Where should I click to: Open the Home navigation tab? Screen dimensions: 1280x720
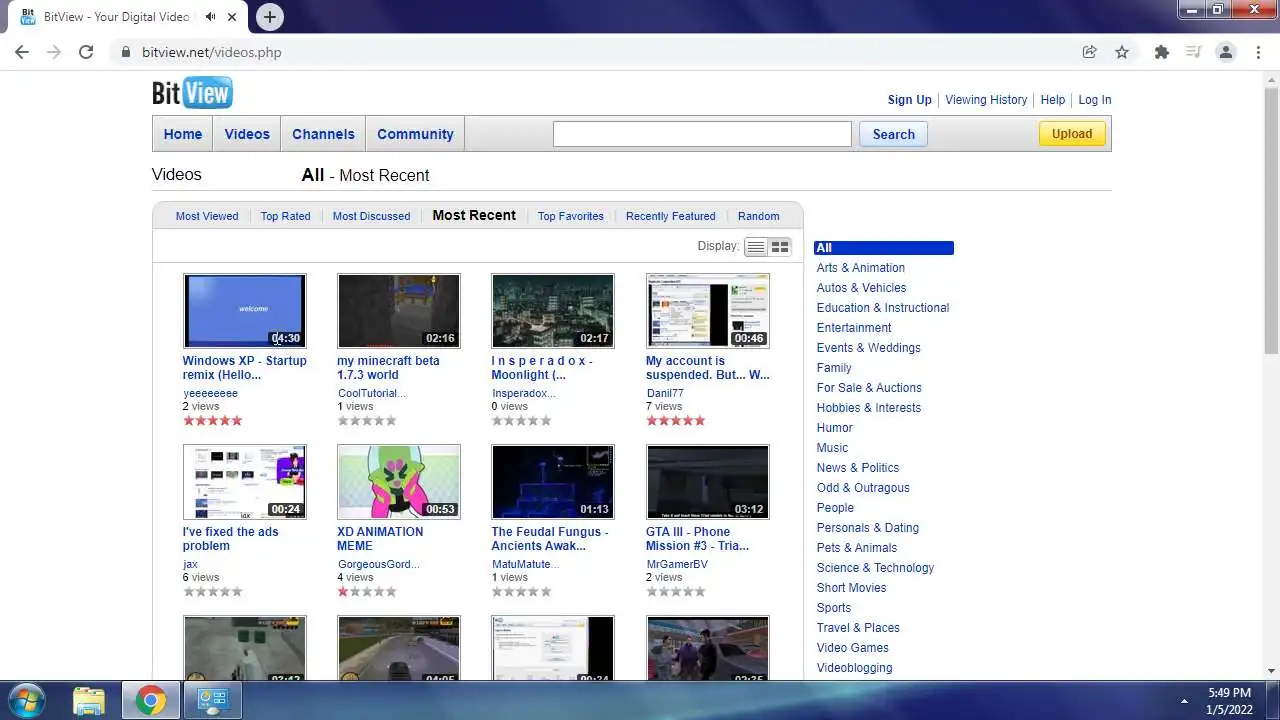pyautogui.click(x=183, y=134)
